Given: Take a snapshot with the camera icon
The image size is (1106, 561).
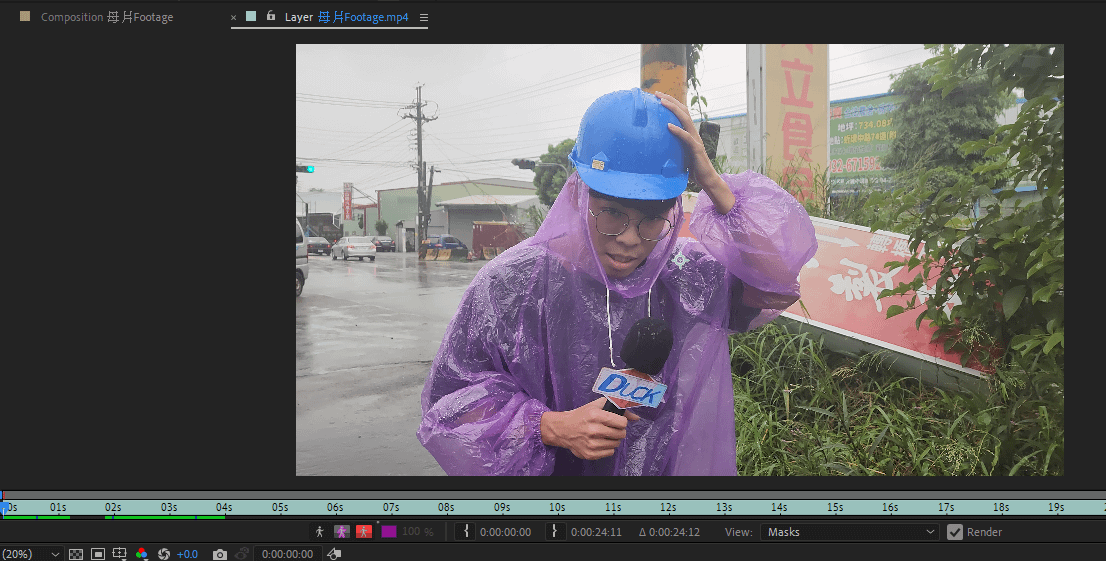Looking at the screenshot, I should [x=220, y=554].
